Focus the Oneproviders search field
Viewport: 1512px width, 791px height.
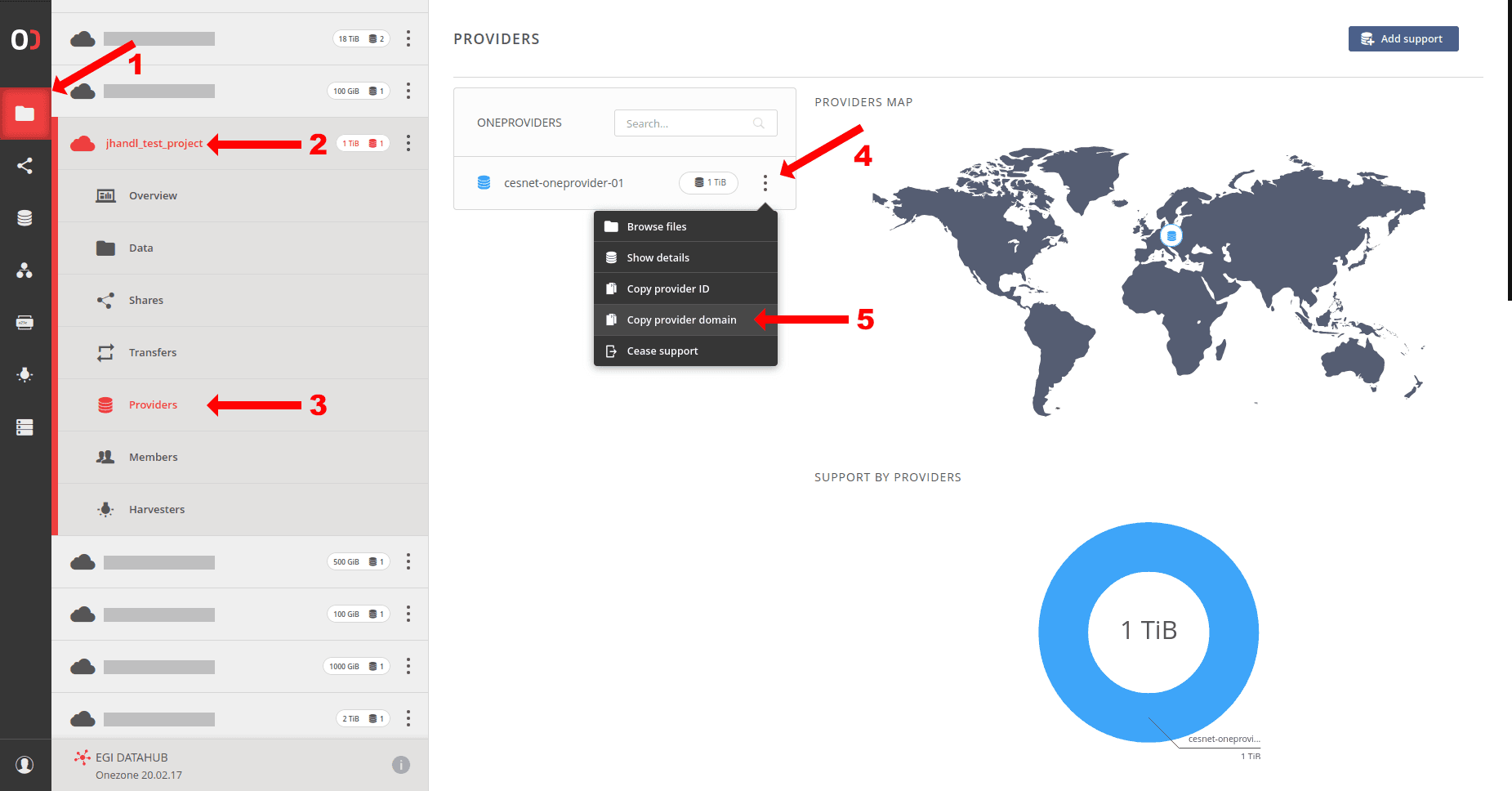[x=686, y=123]
